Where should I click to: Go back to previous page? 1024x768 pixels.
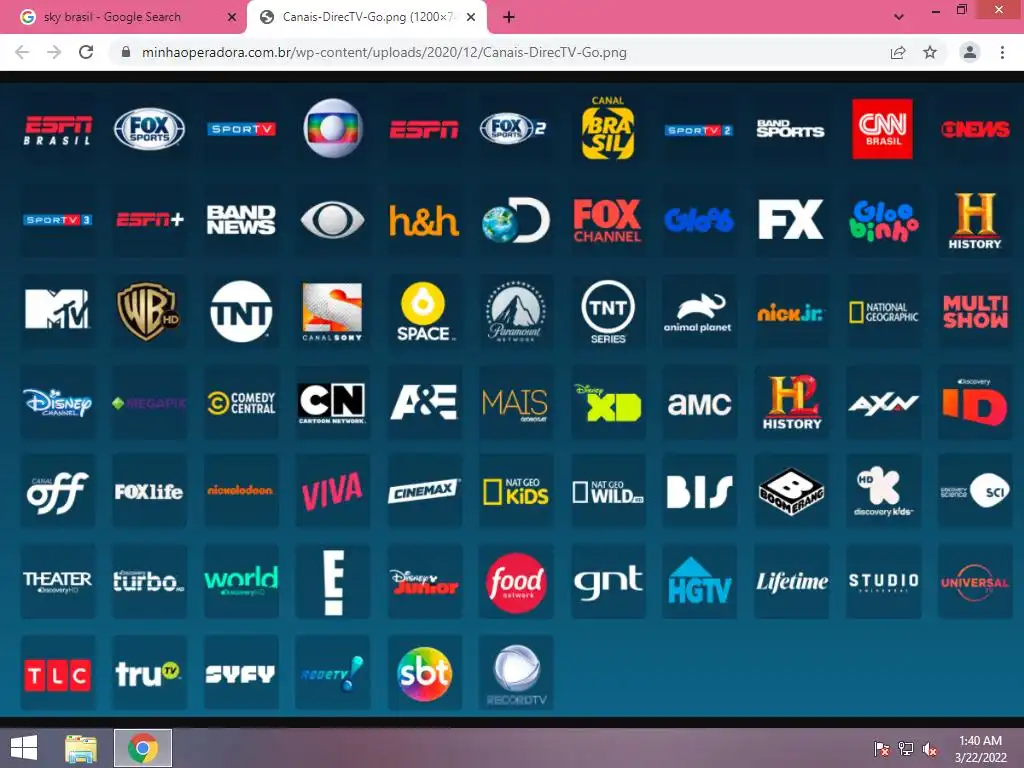tap(22, 52)
